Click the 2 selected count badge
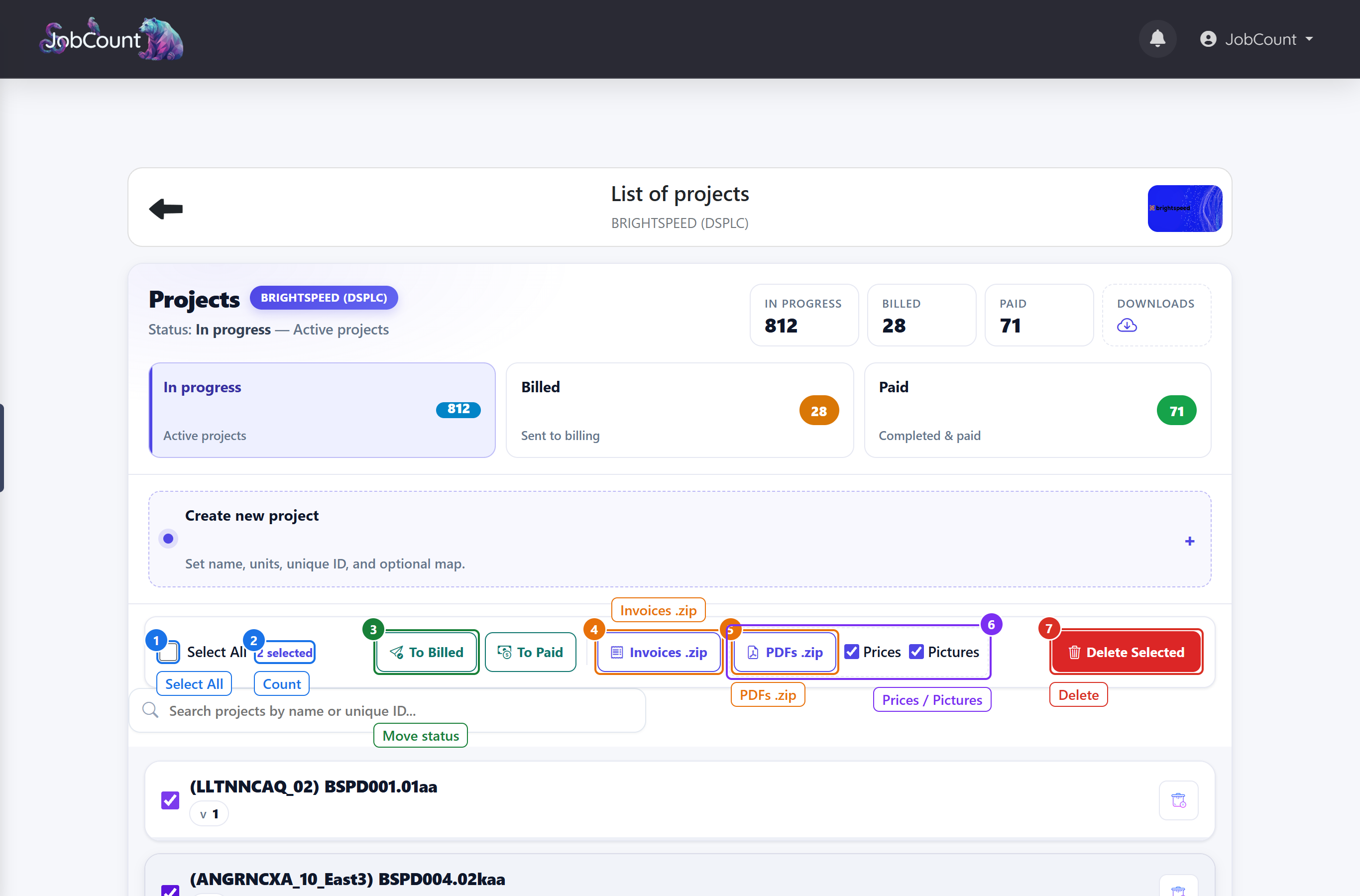Image resolution: width=1360 pixels, height=896 pixels. coord(285,652)
